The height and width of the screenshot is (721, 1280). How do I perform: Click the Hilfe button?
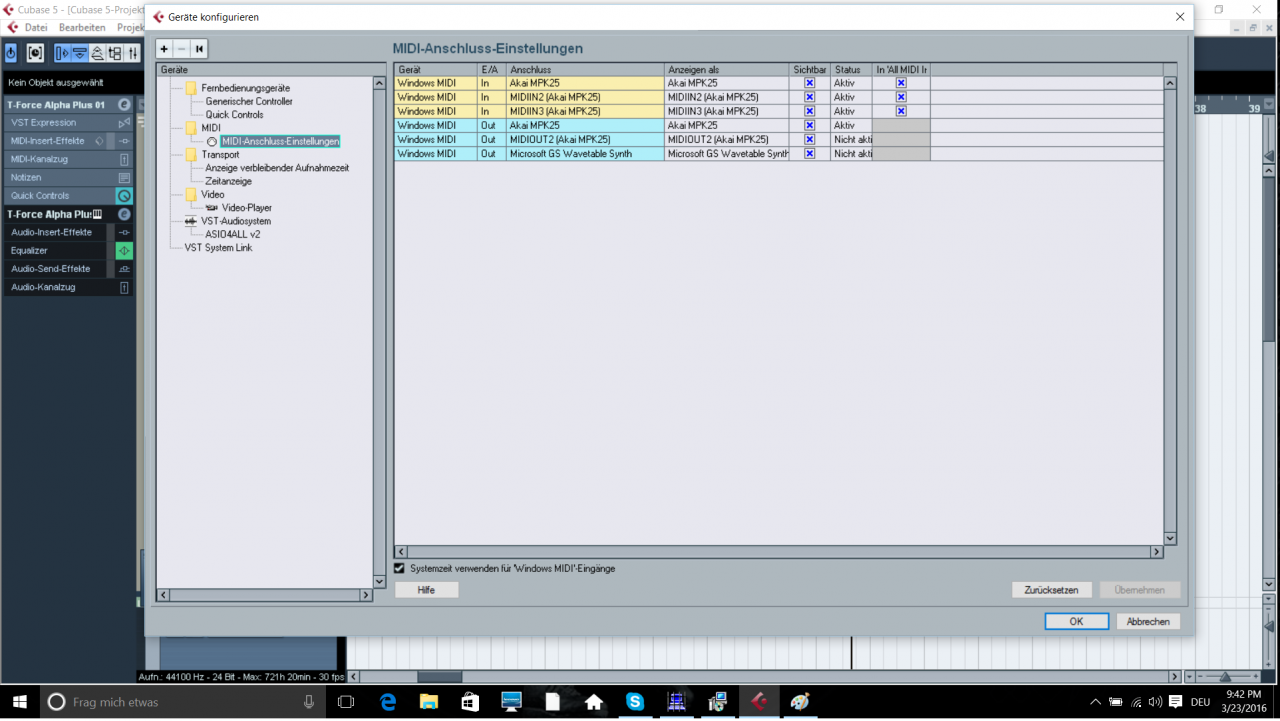(x=426, y=590)
